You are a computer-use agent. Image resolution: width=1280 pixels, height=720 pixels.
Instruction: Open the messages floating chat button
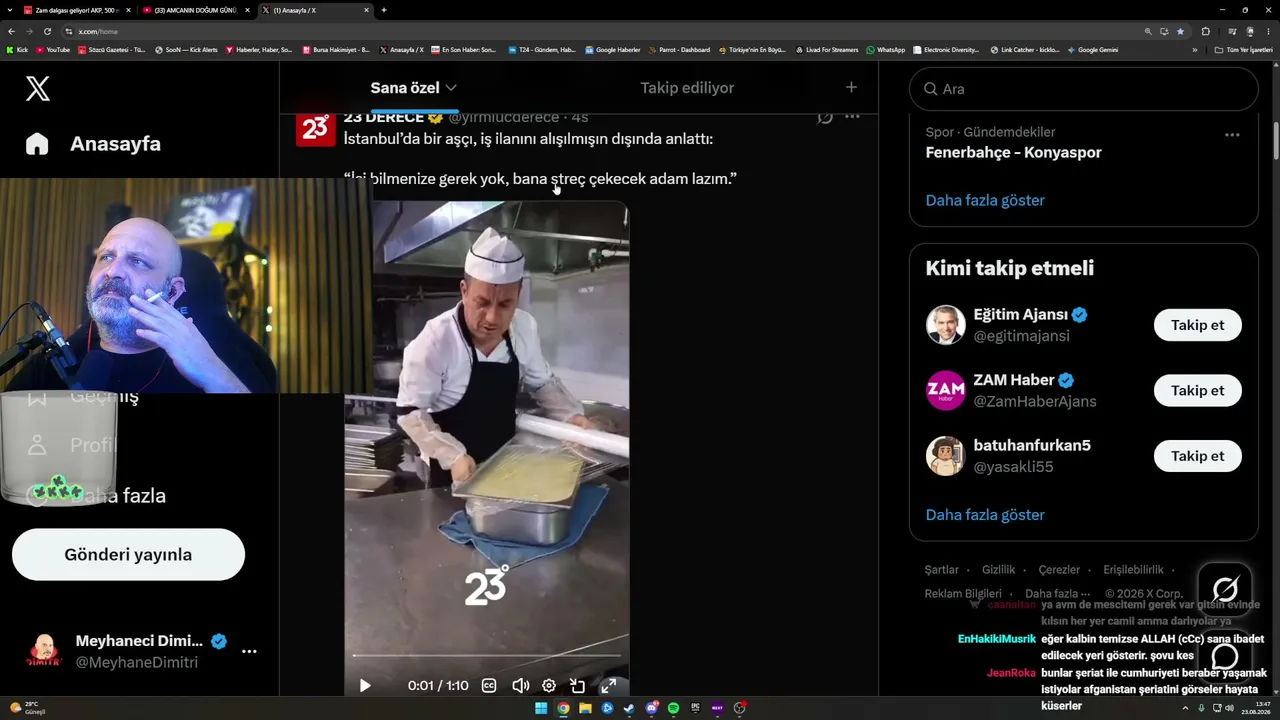pyautogui.click(x=1225, y=655)
